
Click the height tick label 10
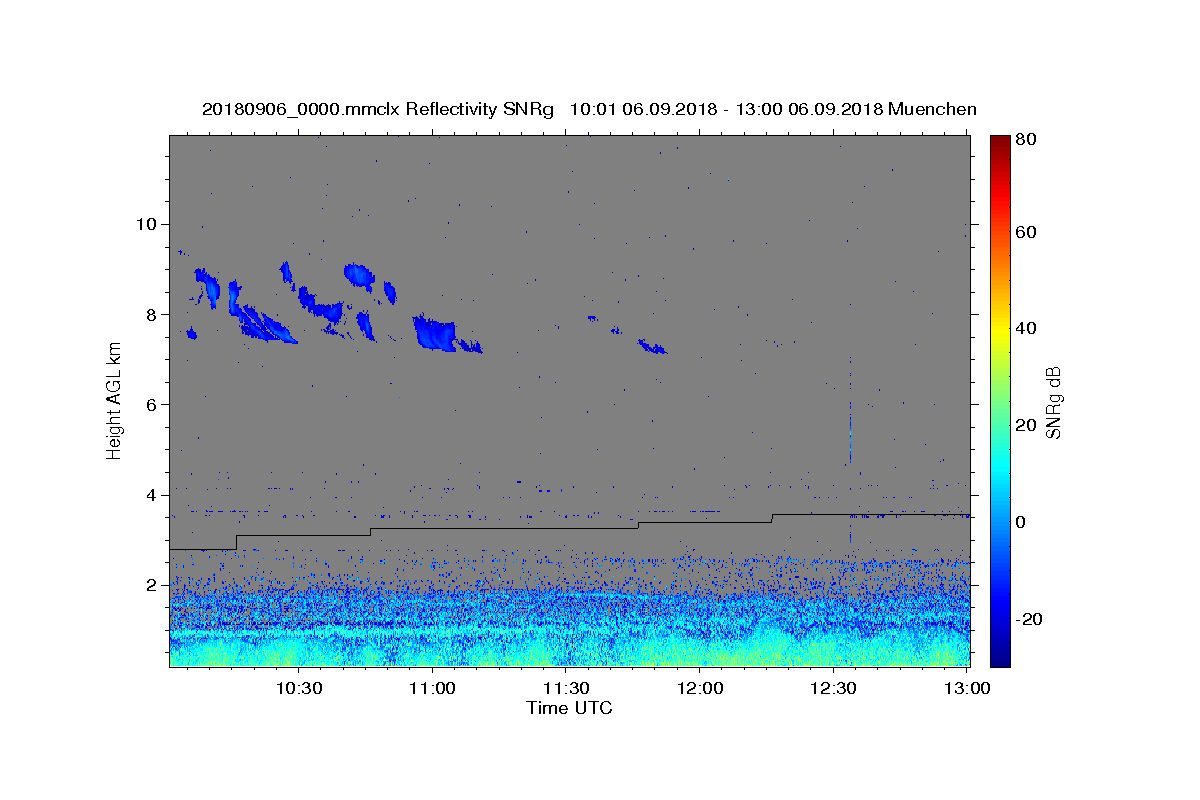(147, 224)
